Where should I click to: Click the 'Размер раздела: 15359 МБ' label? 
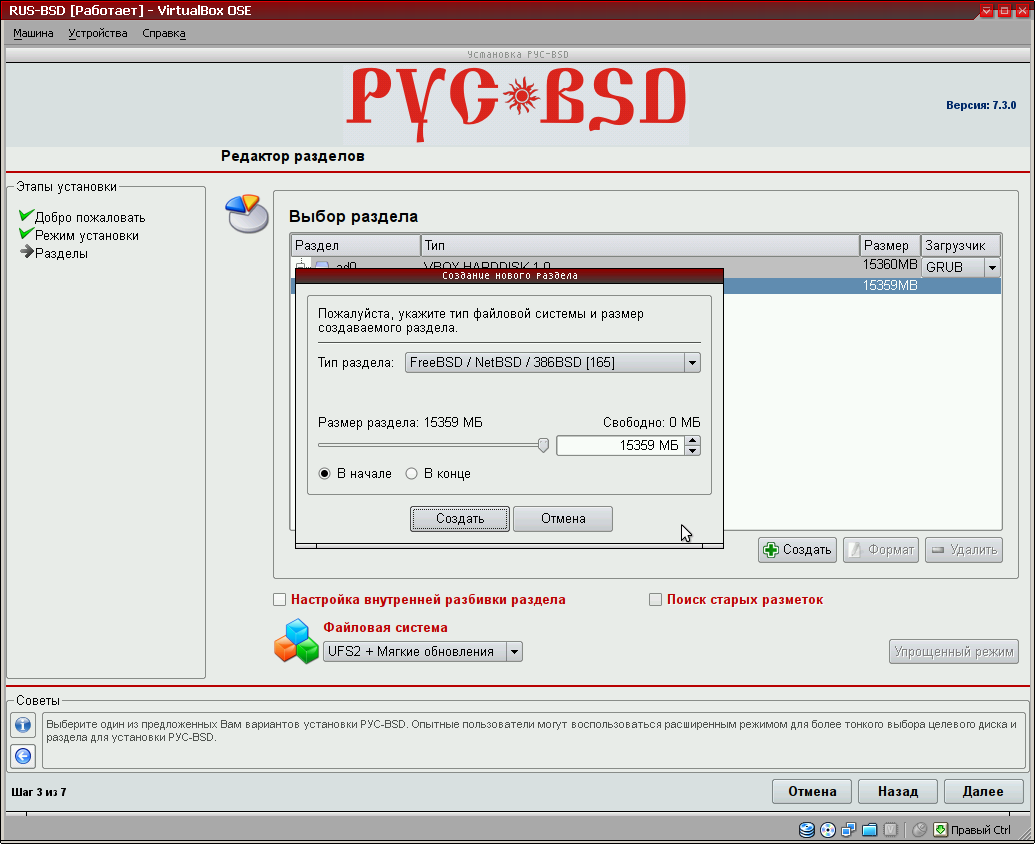tap(400, 422)
